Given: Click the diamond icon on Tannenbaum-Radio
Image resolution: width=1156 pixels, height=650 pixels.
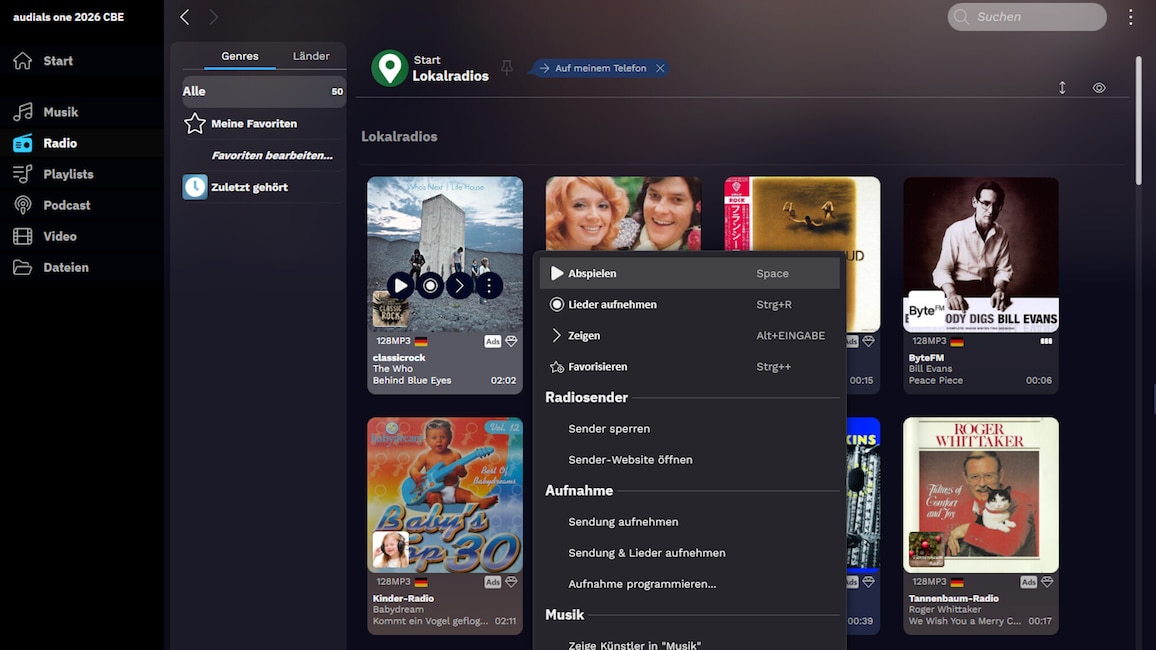Looking at the screenshot, I should tap(1047, 582).
